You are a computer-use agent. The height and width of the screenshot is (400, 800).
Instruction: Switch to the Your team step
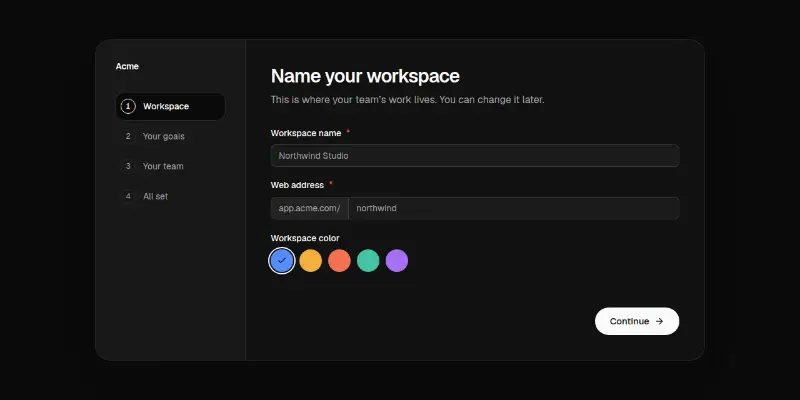click(x=170, y=166)
